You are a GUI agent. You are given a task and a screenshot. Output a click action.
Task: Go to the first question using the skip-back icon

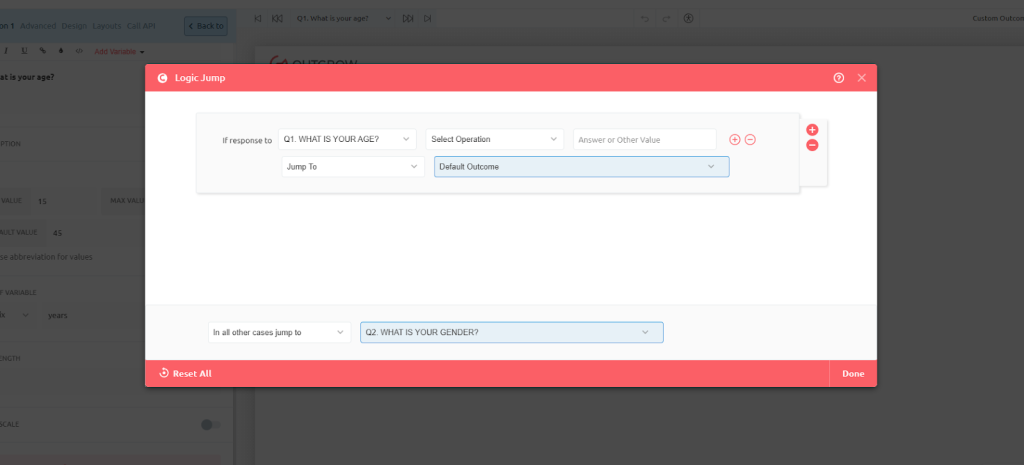click(x=258, y=18)
